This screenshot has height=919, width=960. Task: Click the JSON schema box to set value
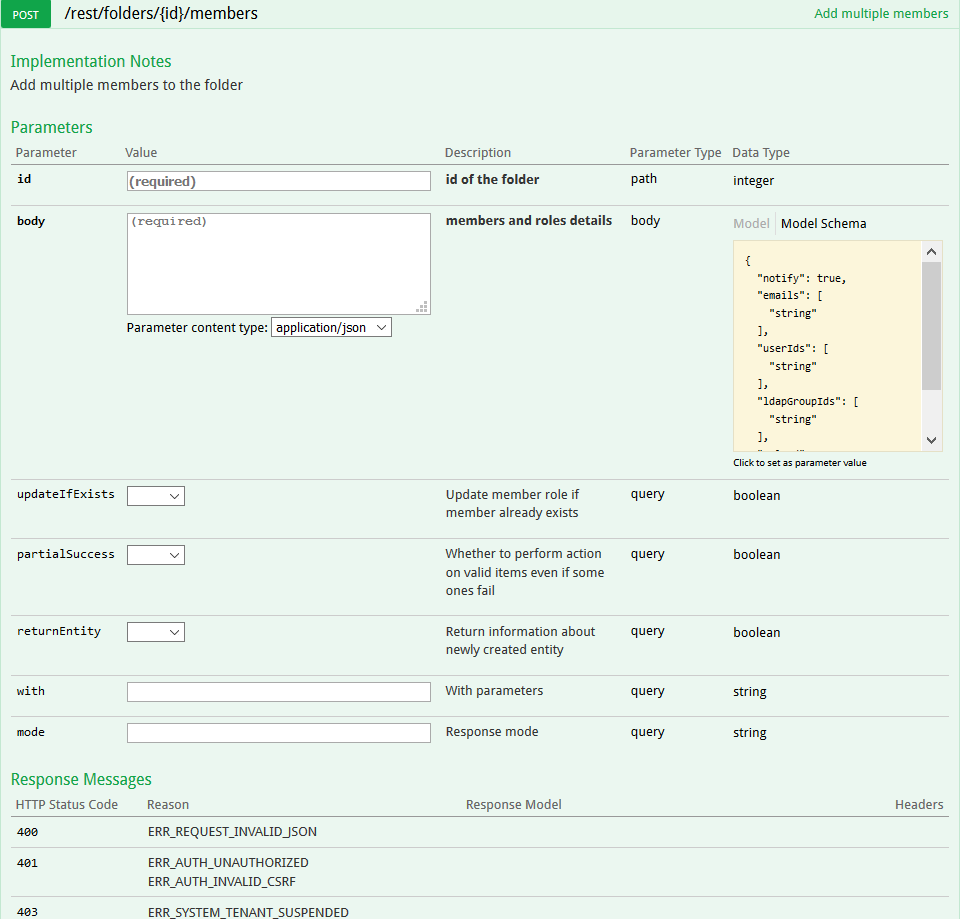pos(827,346)
